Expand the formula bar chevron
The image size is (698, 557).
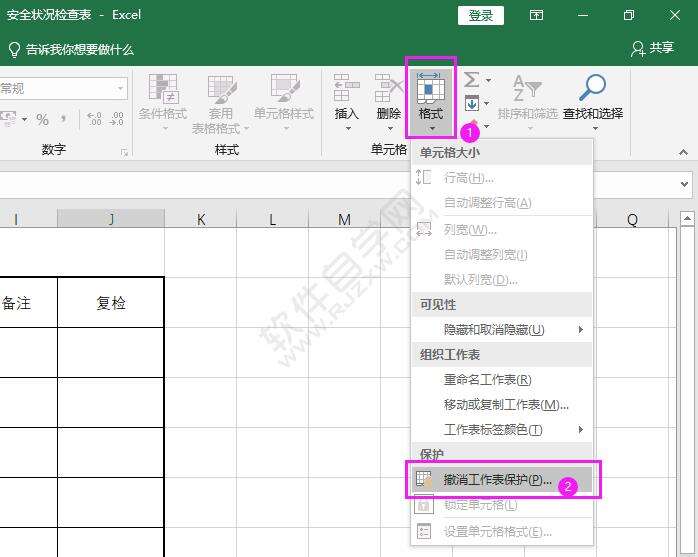(x=685, y=184)
